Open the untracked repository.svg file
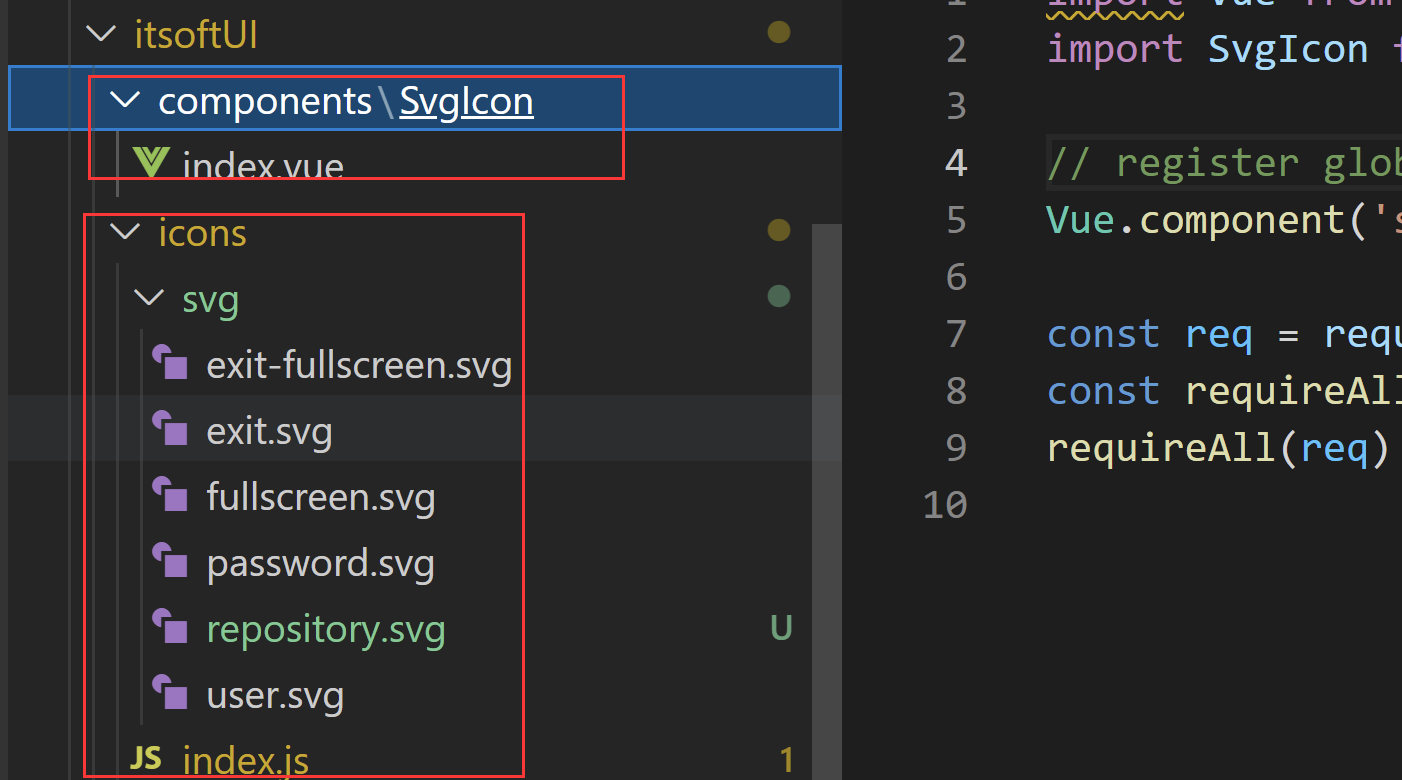Viewport: 1402px width, 780px height. (x=326, y=629)
